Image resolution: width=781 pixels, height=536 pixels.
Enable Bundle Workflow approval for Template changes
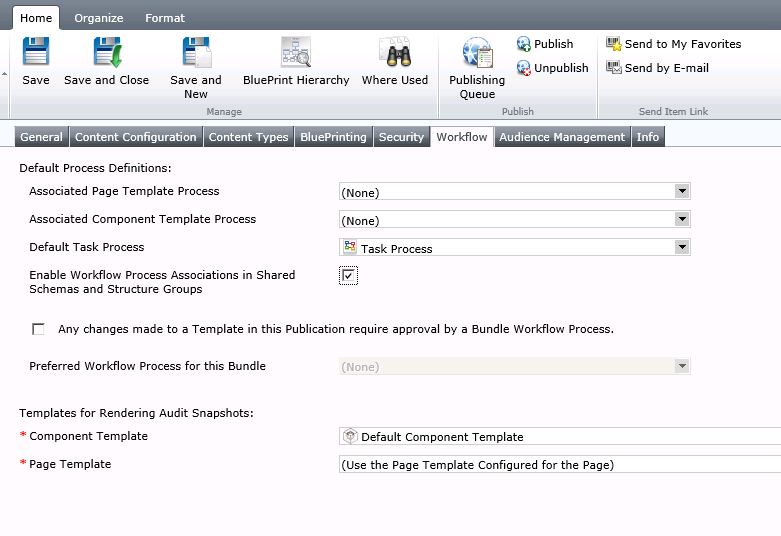(38, 329)
